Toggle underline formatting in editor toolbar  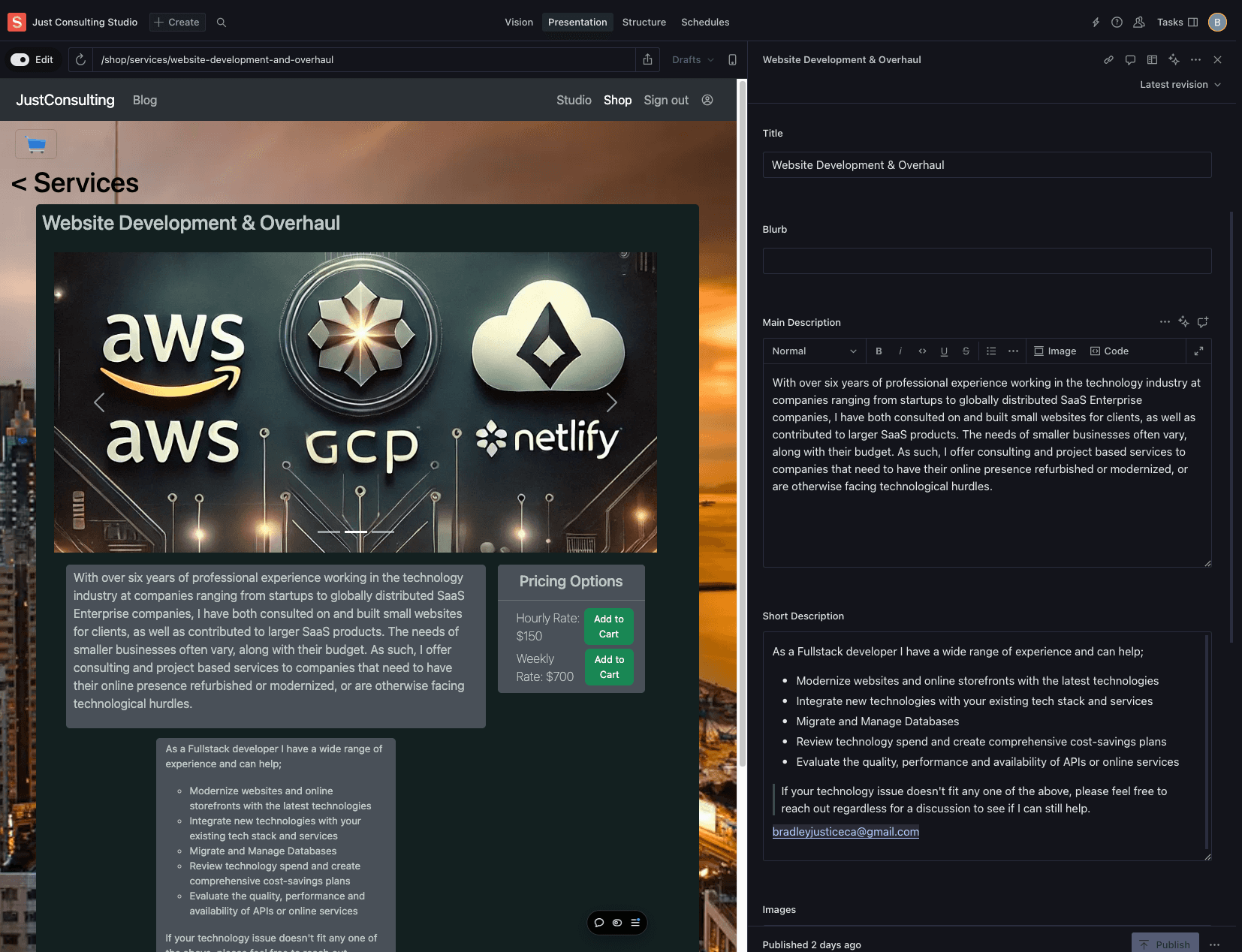(x=944, y=351)
